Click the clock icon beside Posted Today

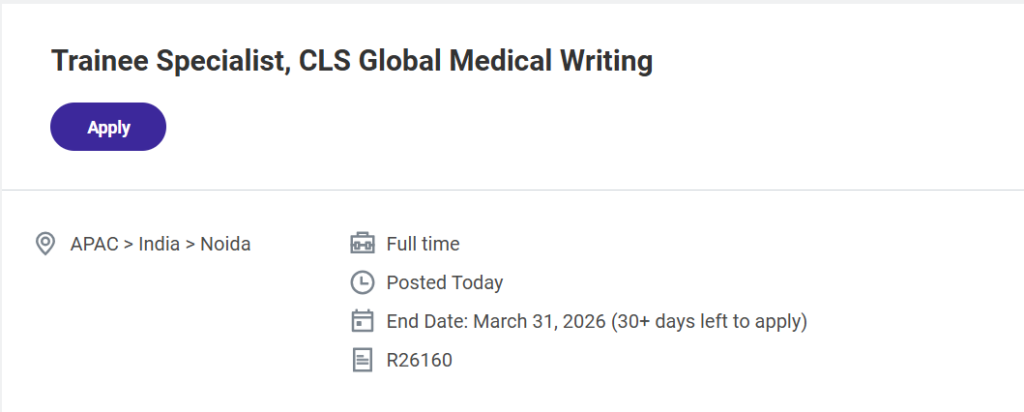(x=362, y=283)
